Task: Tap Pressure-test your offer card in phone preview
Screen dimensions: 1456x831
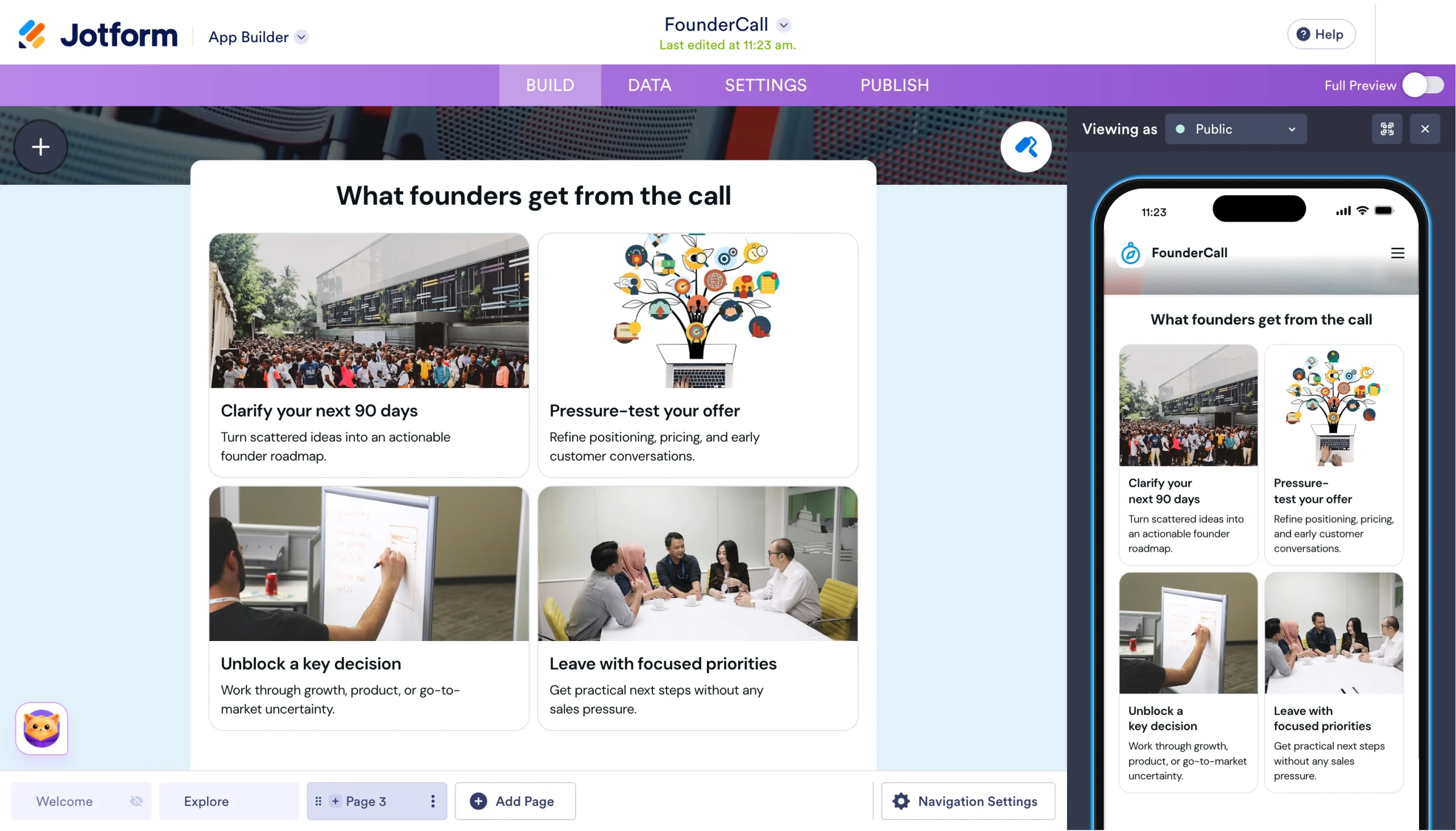Action: coord(1333,454)
